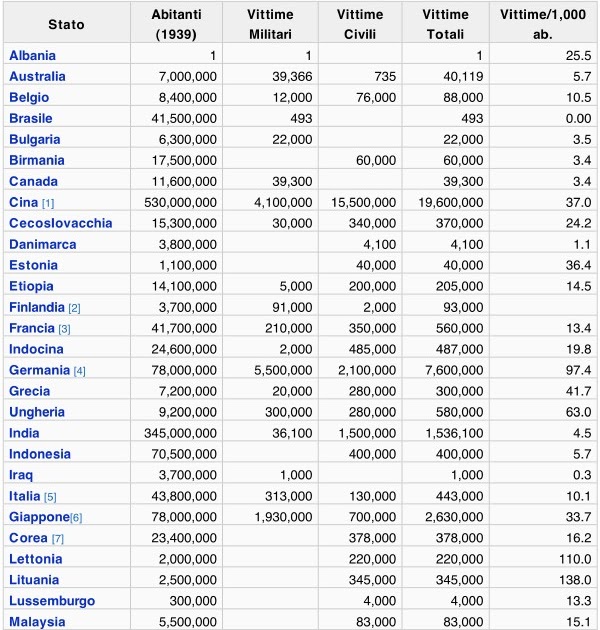Click the Etiopia link
The image size is (600, 630).
point(31,286)
